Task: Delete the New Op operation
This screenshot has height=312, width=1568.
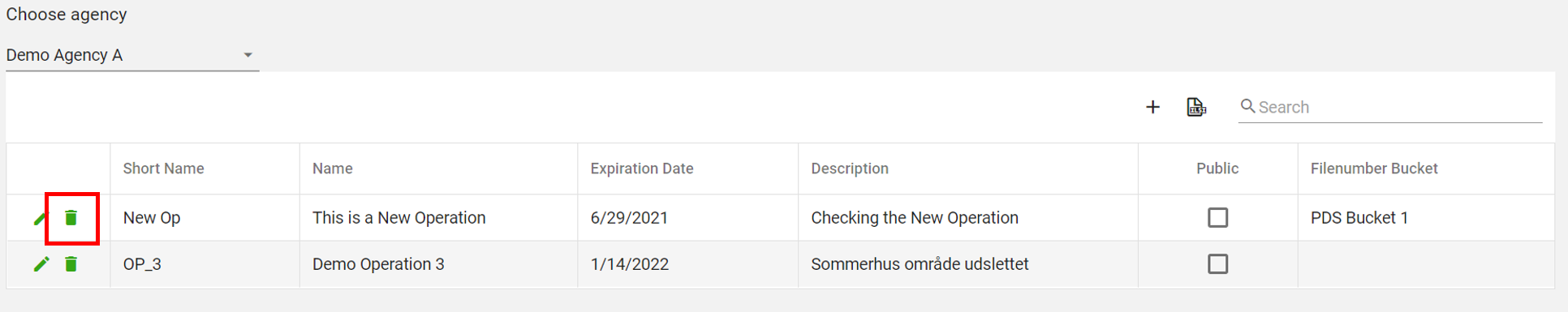Action: (71, 217)
